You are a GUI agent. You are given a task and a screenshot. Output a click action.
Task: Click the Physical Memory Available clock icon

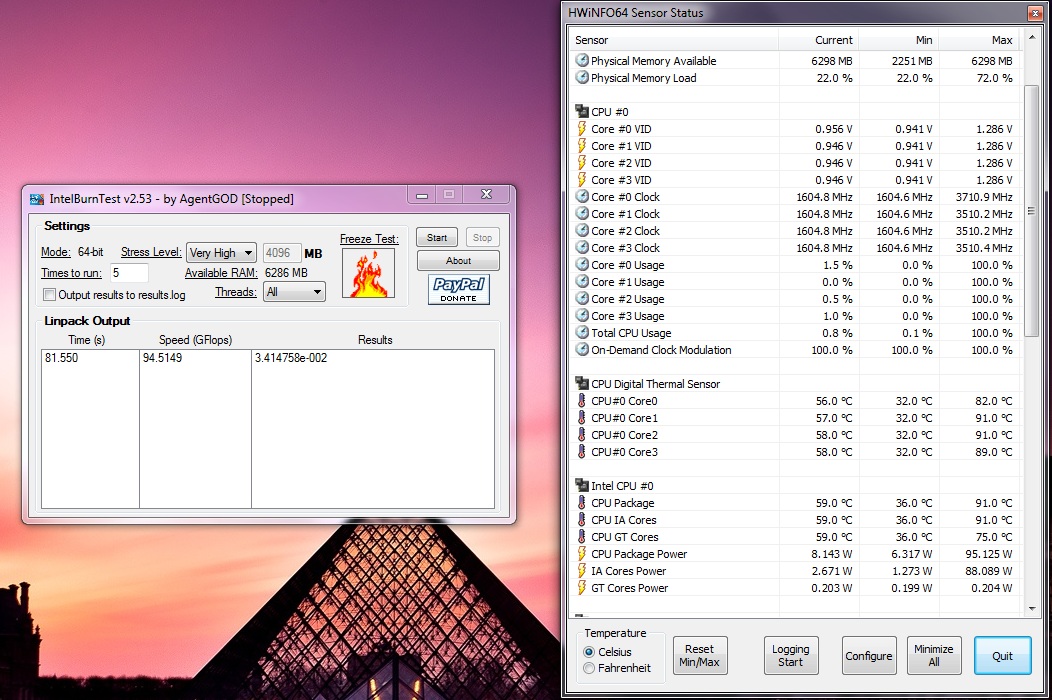(x=582, y=60)
